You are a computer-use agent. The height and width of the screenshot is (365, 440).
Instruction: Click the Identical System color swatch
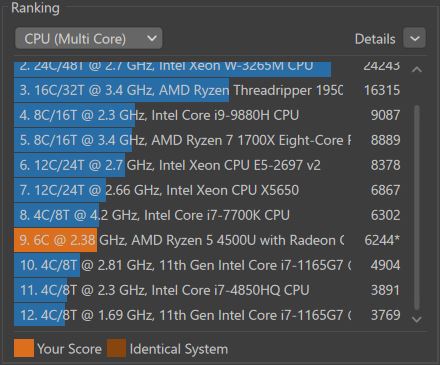(x=116, y=348)
